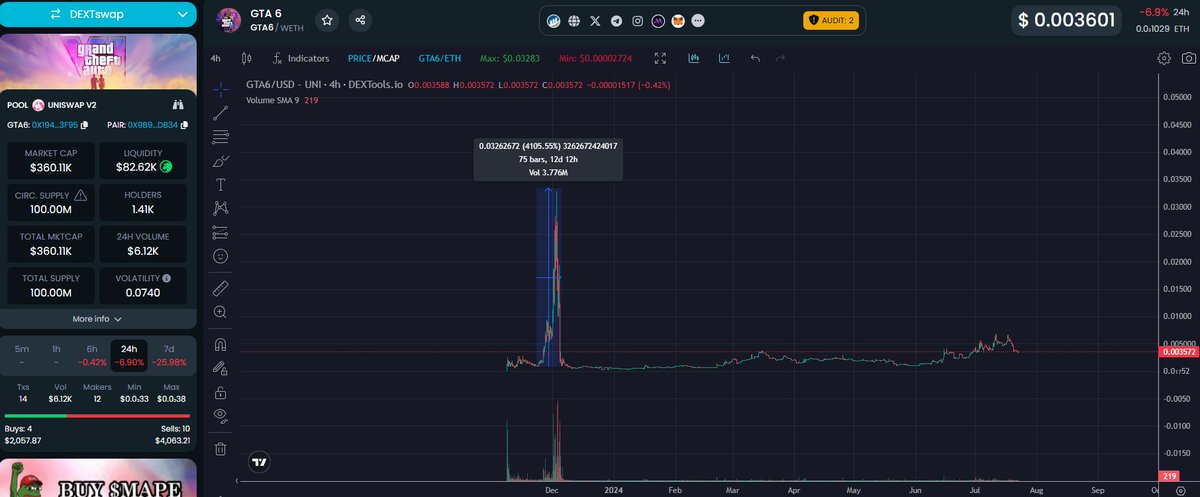Click the Grand Theft Auto banner image
This screenshot has width=1200, height=497.
[x=98, y=62]
